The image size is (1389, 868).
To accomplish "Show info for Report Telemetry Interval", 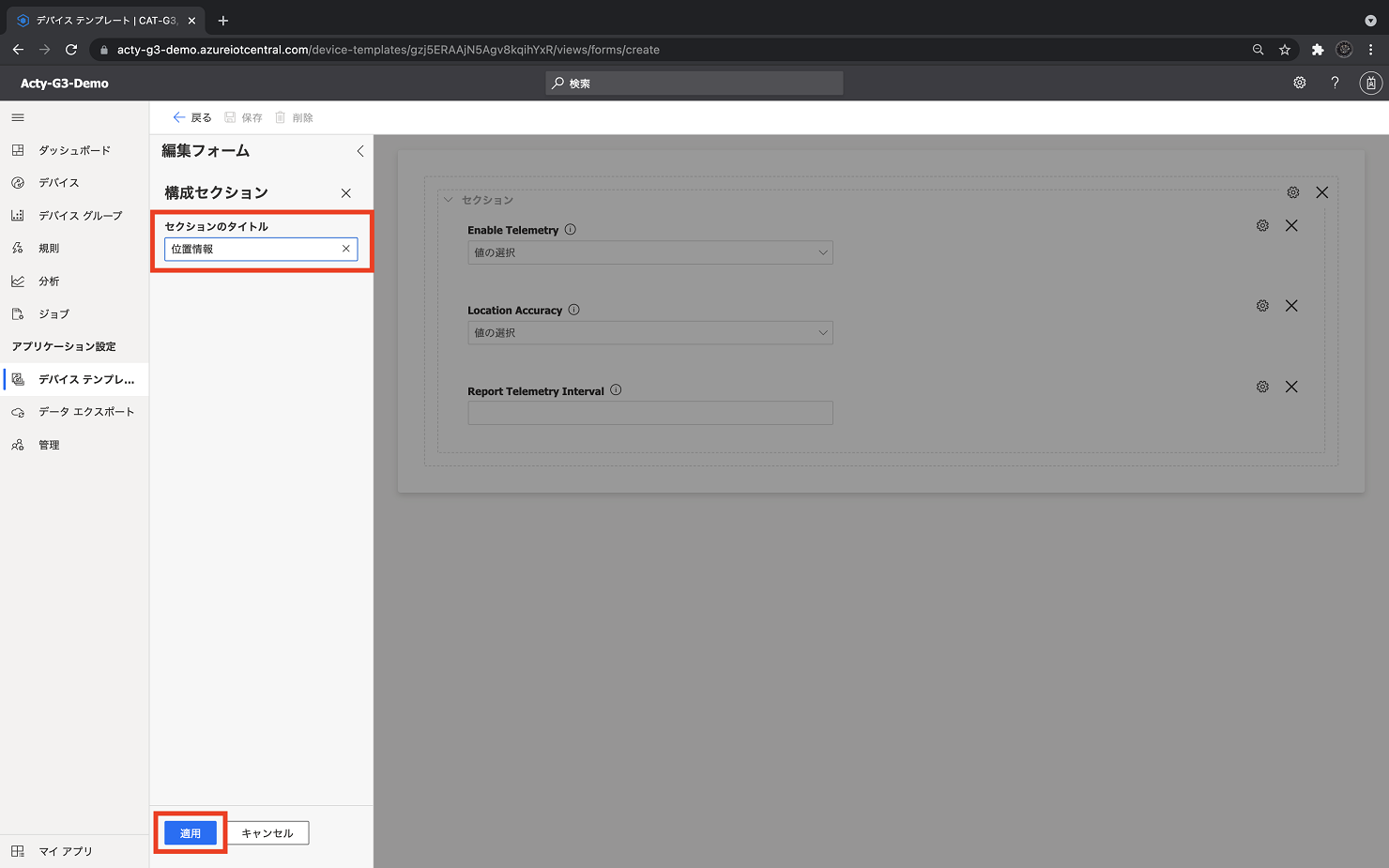I will click(x=617, y=390).
